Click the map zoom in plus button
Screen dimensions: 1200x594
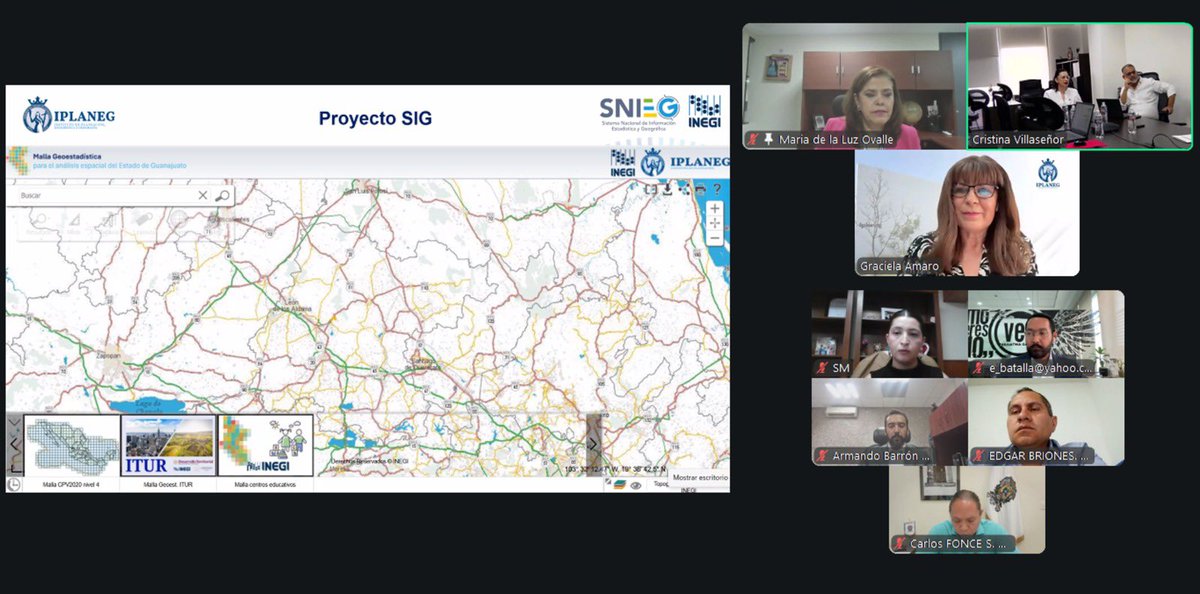coord(715,208)
